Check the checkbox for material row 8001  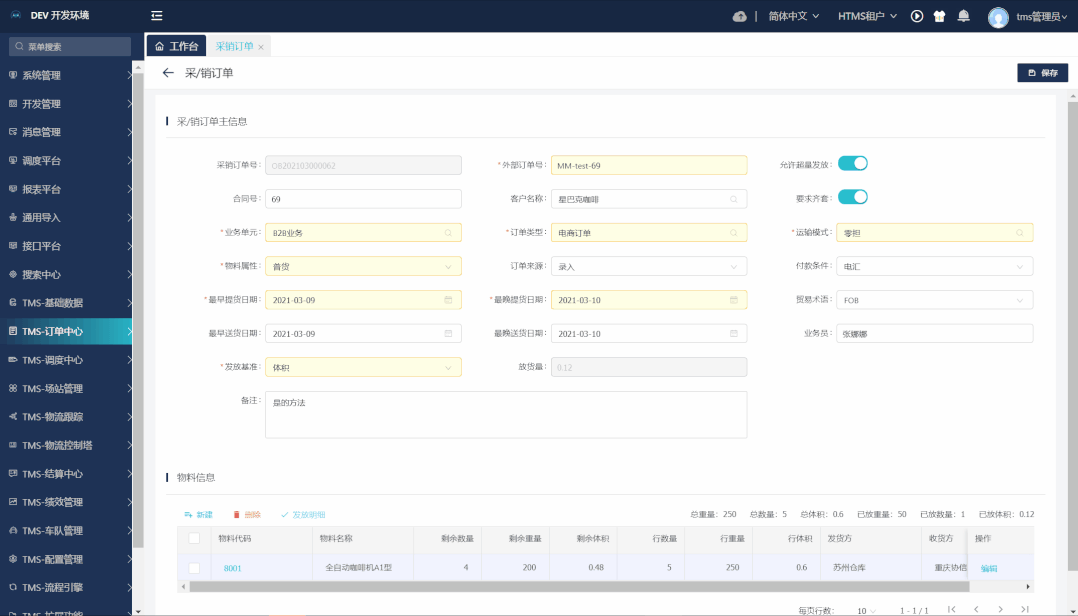tap(194, 568)
